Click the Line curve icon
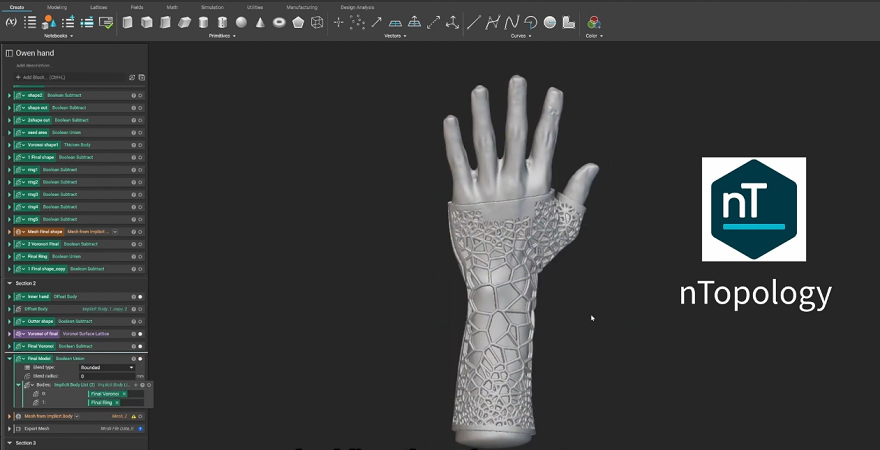 coord(473,22)
